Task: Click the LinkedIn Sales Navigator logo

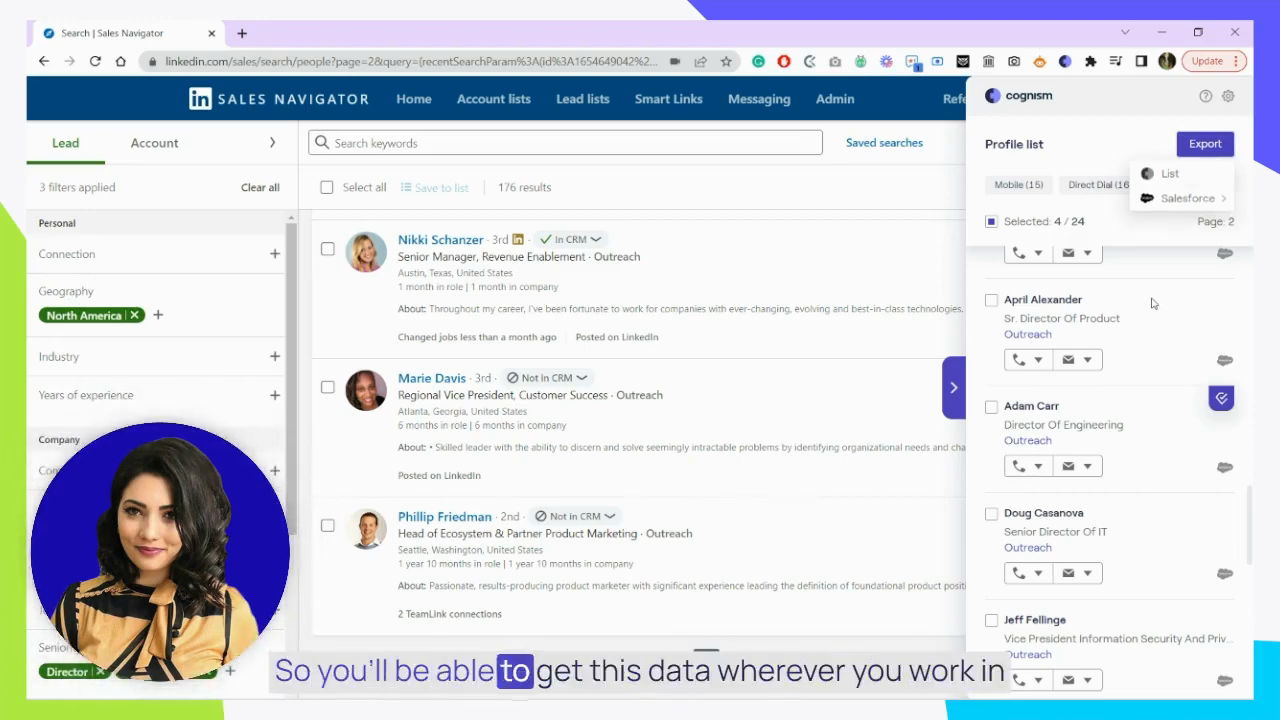Action: pyautogui.click(x=279, y=99)
